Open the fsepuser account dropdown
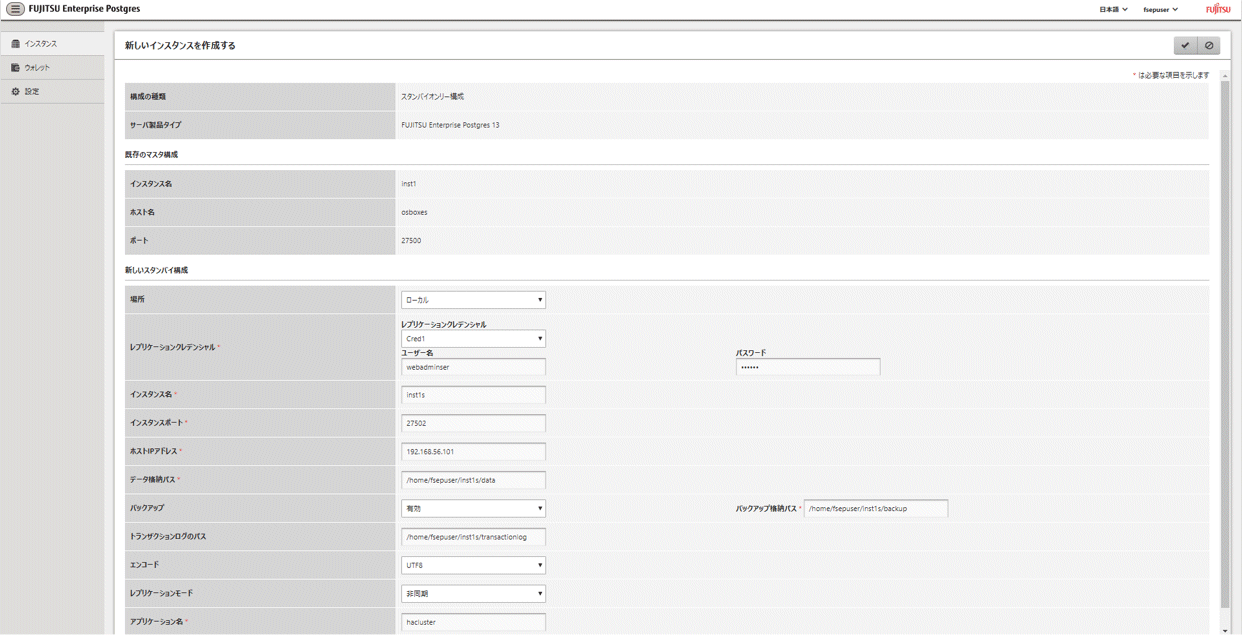This screenshot has width=1242, height=635. point(1160,9)
